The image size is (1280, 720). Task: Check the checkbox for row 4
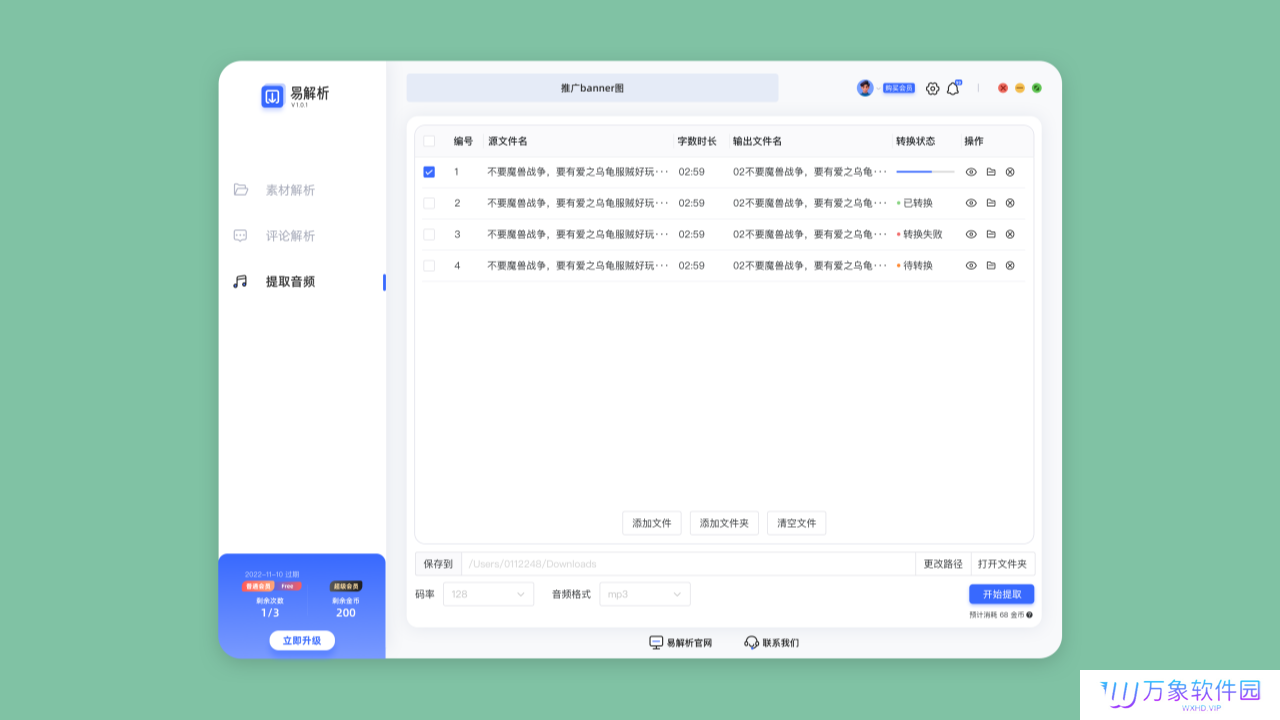point(429,265)
